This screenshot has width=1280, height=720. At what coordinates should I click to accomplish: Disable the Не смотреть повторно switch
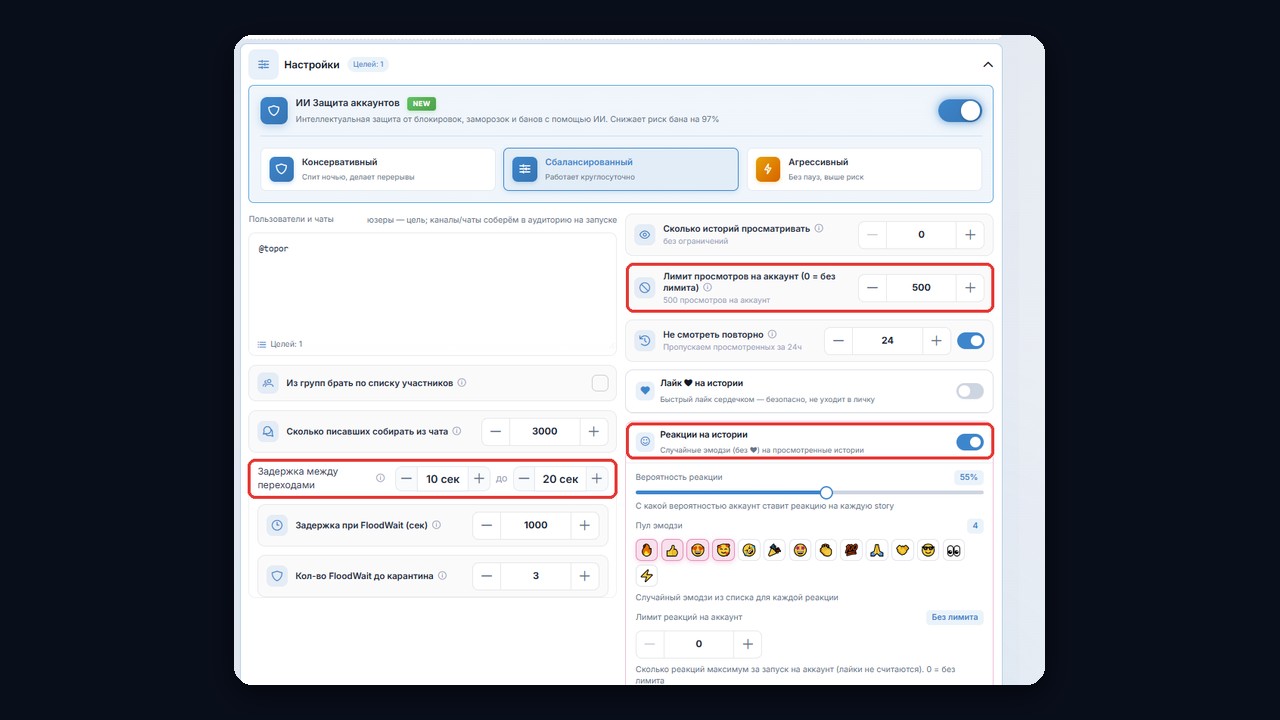click(970, 341)
